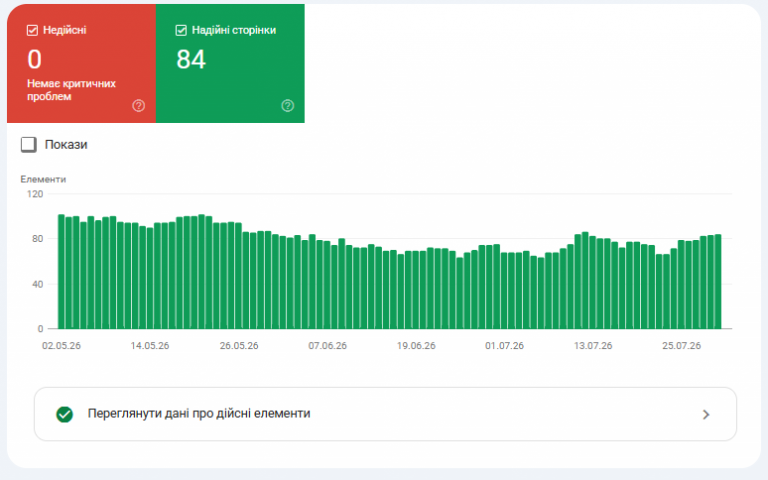Uncheck the Надійні сторінки checkbox
Image resolution: width=768 pixels, height=480 pixels.
coord(181,30)
